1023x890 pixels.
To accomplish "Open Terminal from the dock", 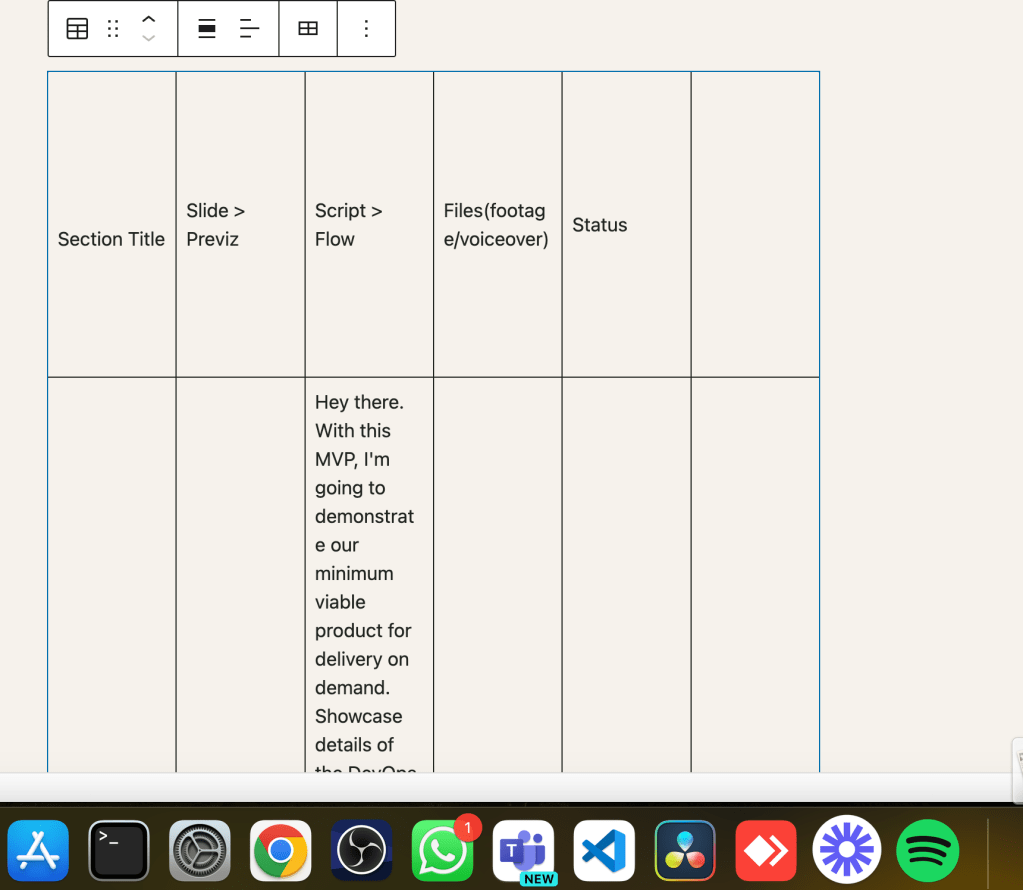I will (119, 850).
